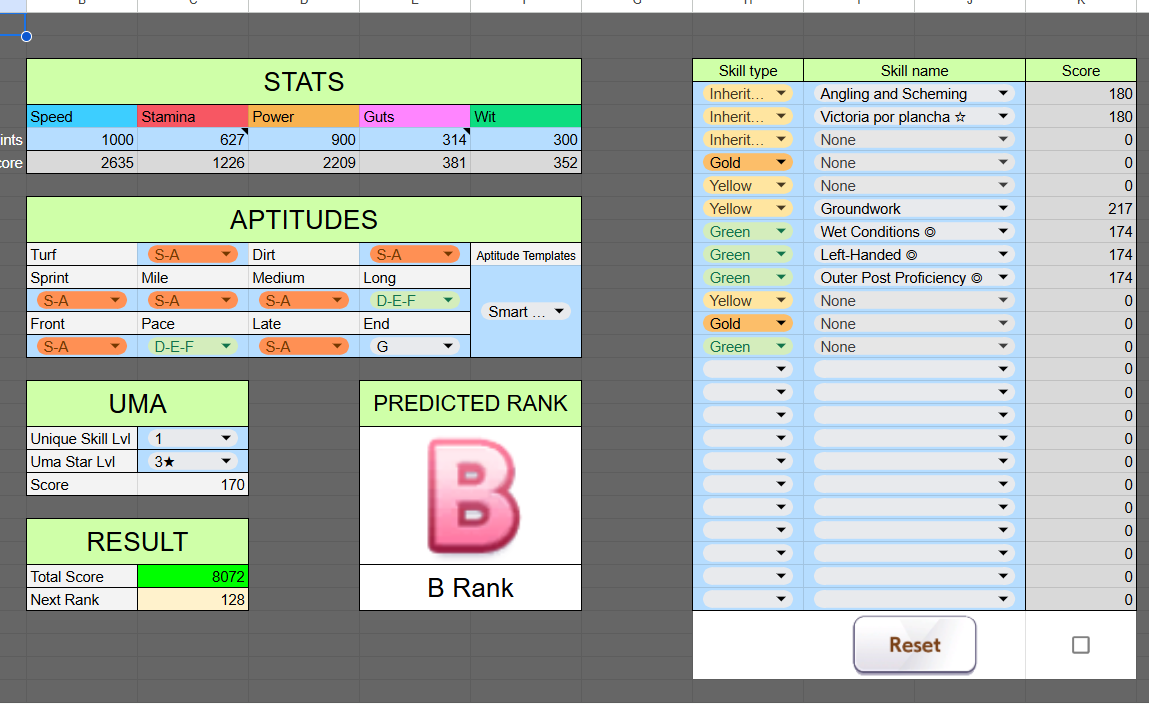The height and width of the screenshot is (704, 1149).
Task: Click the Groundwork score 217
Action: [x=1081, y=209]
